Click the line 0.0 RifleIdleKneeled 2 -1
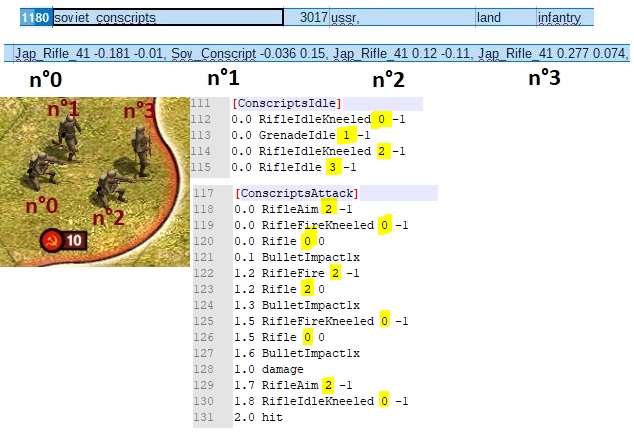 click(318, 151)
